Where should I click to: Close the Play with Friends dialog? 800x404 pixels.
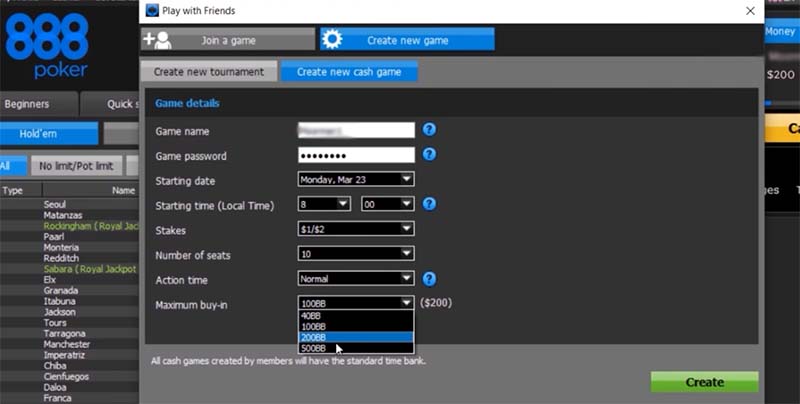tap(750, 11)
